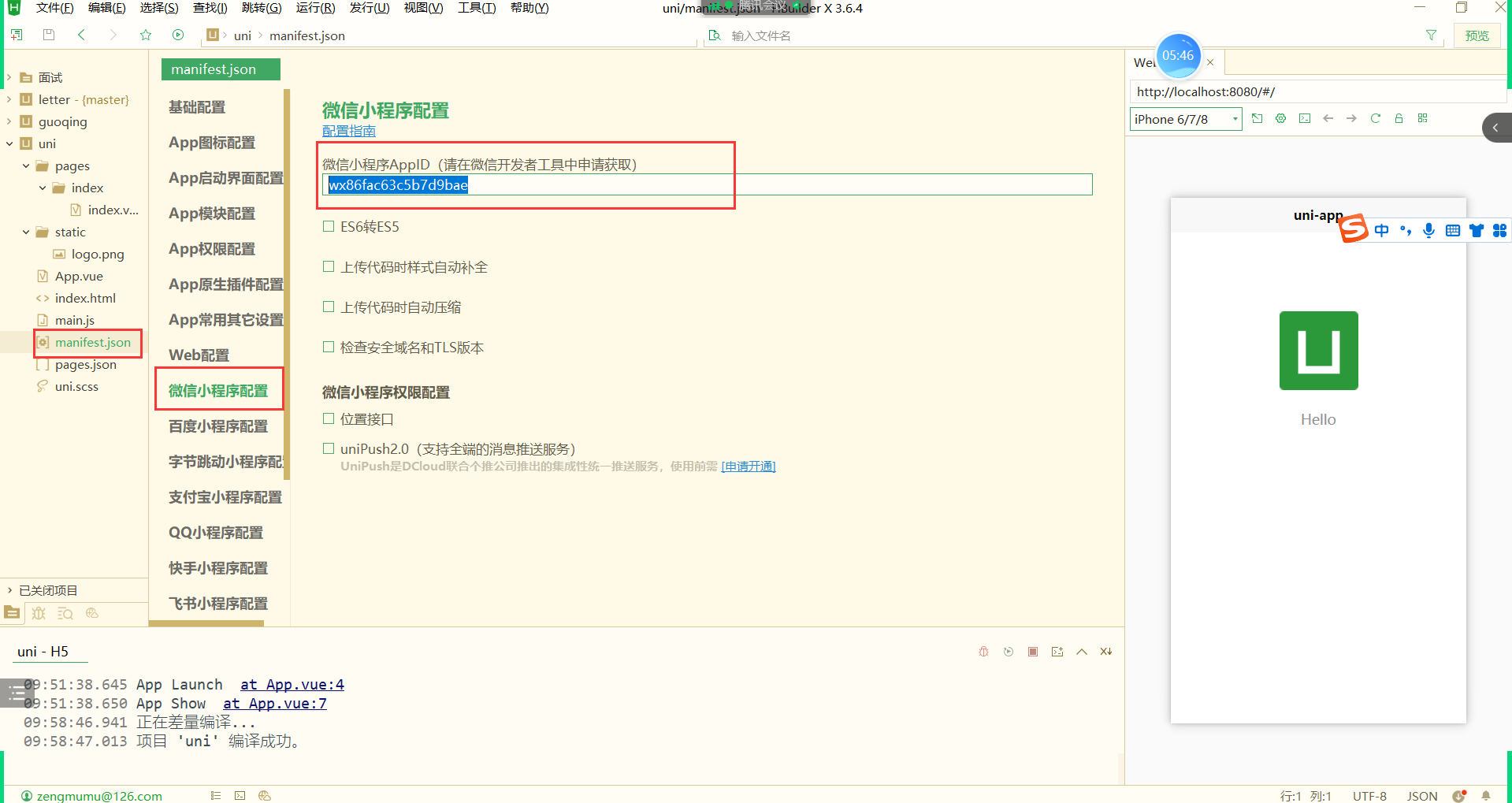
Task: Collapse the static folder
Action: [x=26, y=232]
